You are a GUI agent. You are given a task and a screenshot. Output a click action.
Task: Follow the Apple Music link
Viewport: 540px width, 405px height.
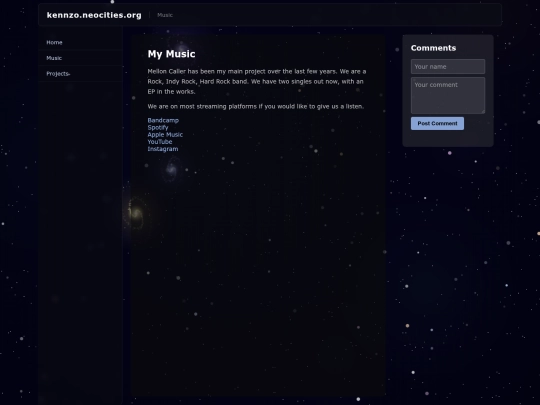(165, 135)
